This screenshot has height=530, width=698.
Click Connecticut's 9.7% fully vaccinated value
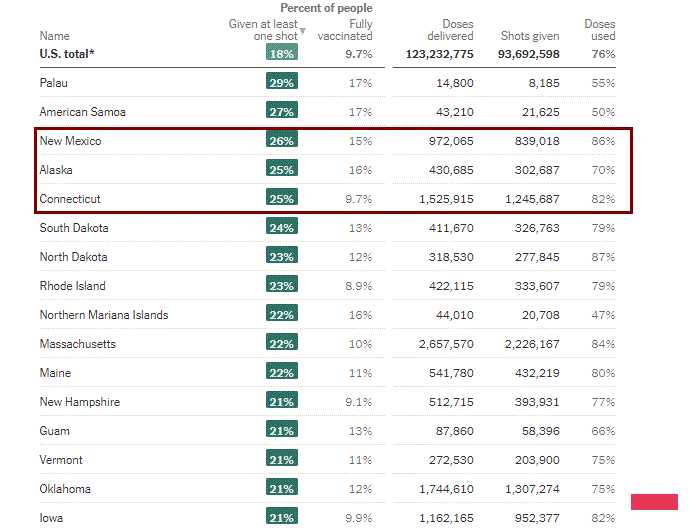pos(359,199)
